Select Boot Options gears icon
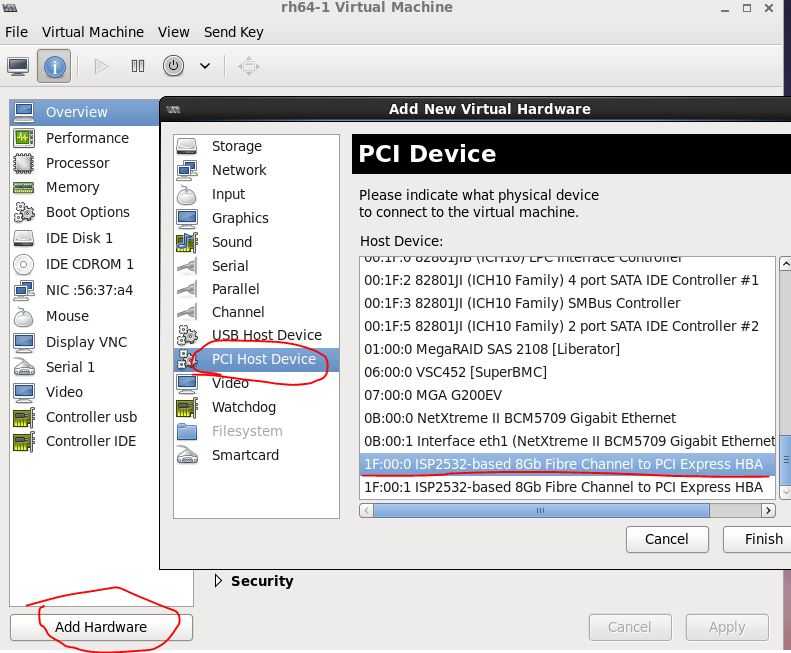This screenshot has width=791, height=653. (x=24, y=212)
